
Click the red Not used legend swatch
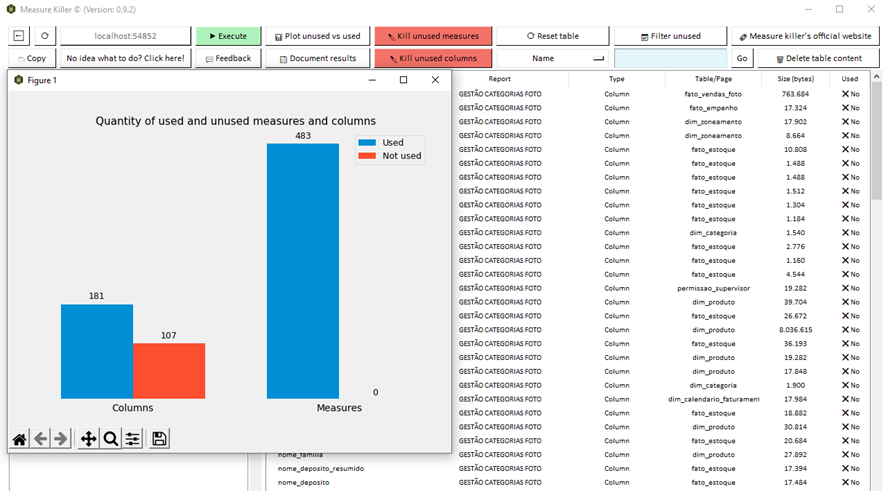click(367, 156)
